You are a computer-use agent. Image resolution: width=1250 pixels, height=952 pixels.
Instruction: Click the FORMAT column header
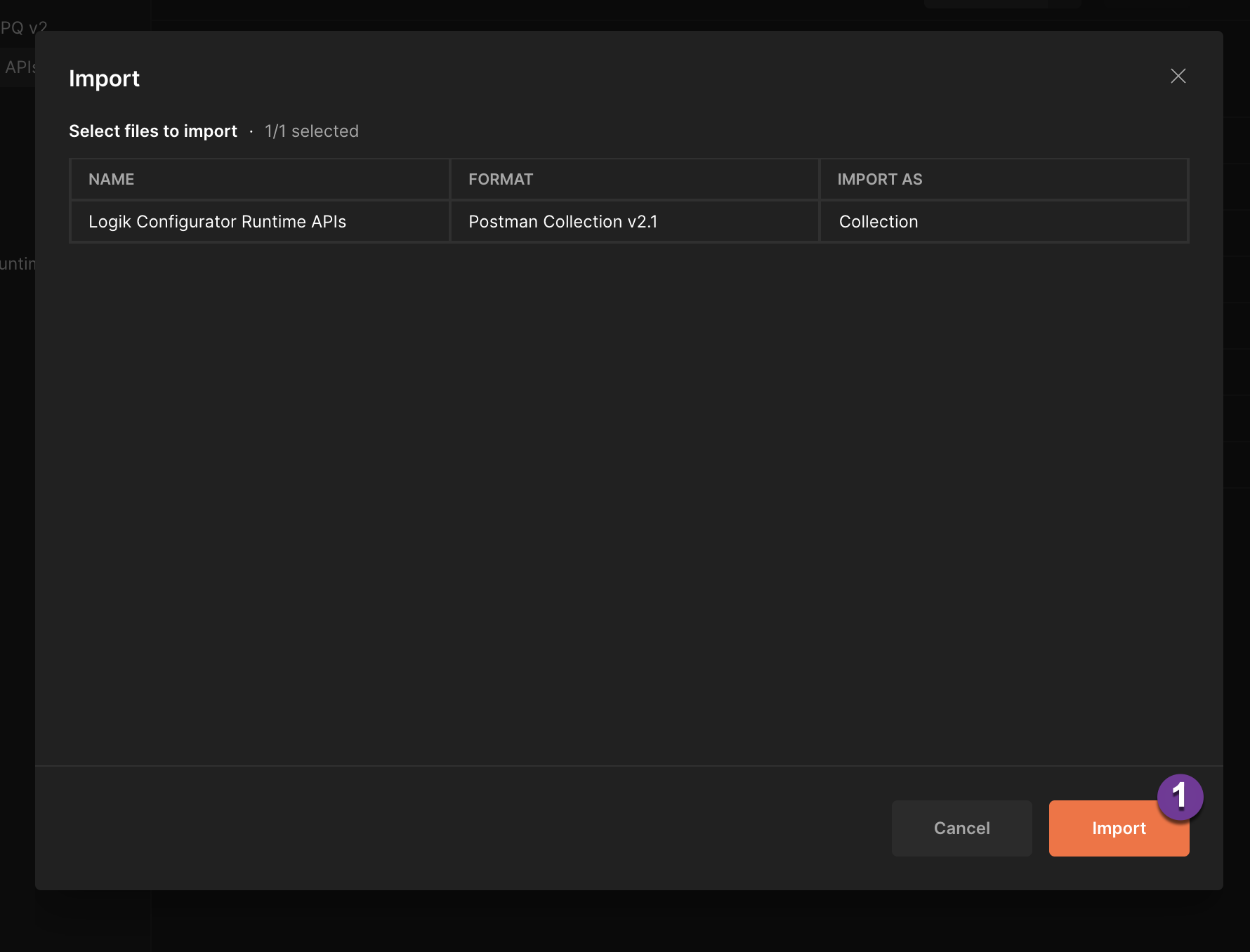[501, 179]
